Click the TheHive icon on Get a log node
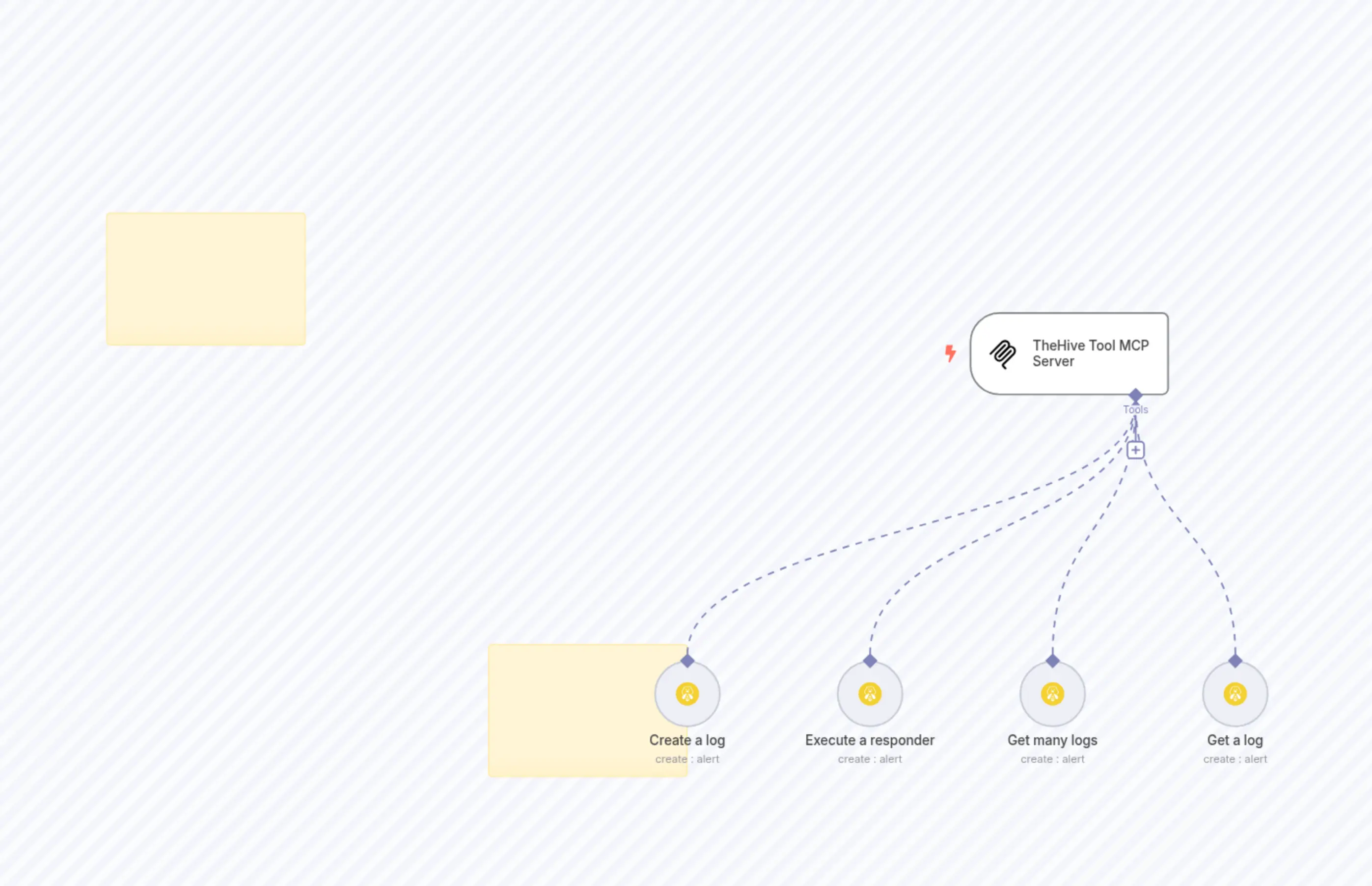The image size is (1372, 886). pos(1235,694)
